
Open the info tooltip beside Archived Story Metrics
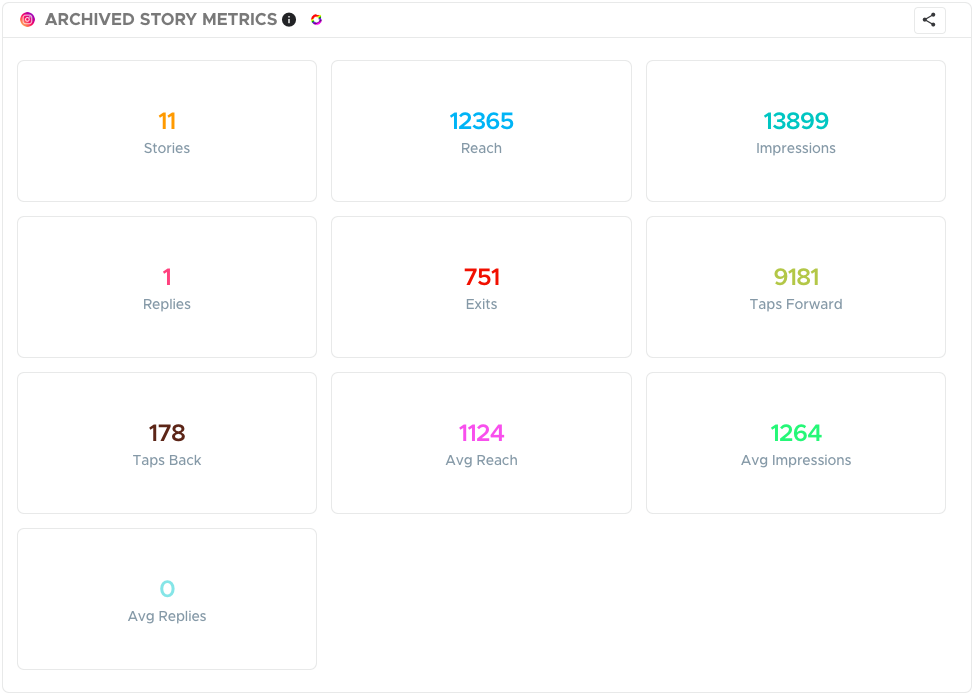289,19
